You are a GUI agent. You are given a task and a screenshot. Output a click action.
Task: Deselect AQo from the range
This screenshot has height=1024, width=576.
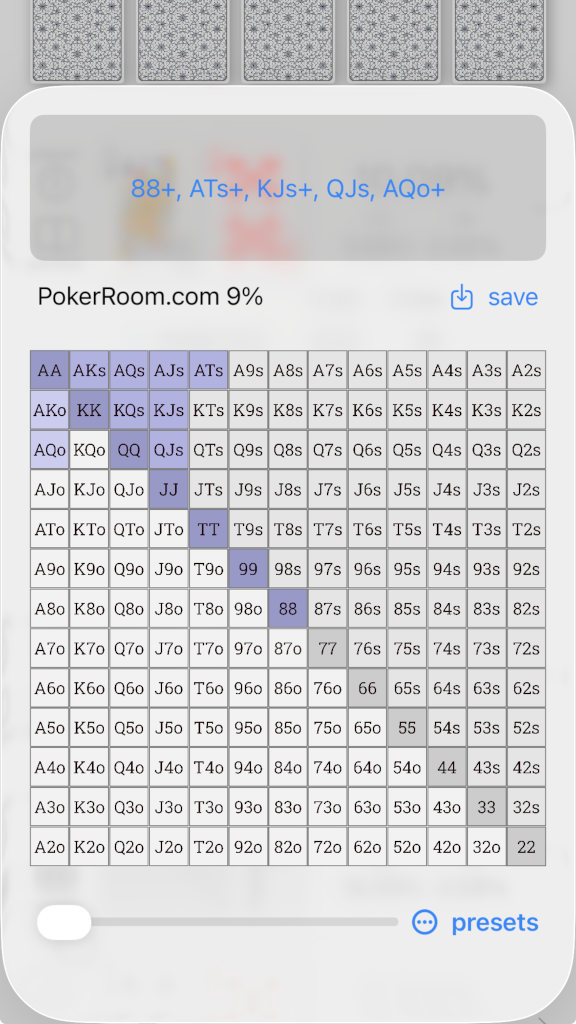click(49, 450)
